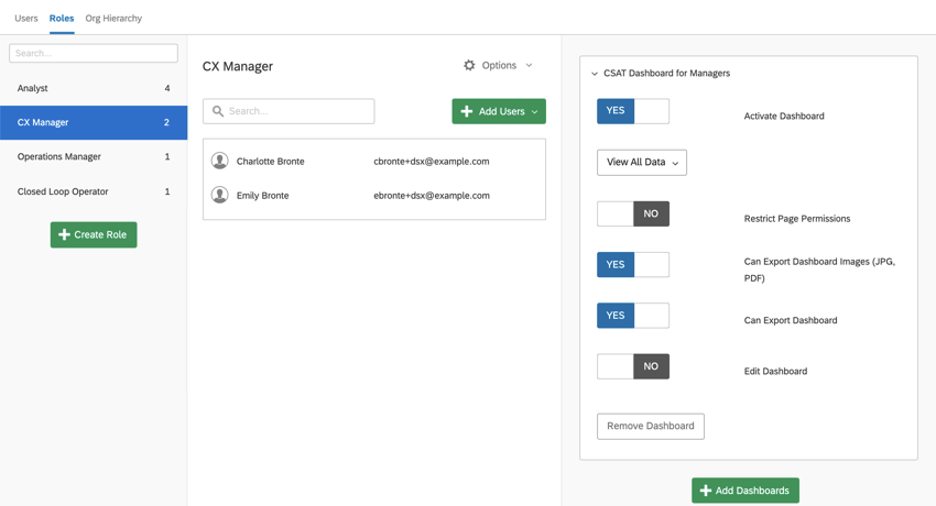
Task: Disable Can Export Dashboard switch
Action: (x=633, y=316)
